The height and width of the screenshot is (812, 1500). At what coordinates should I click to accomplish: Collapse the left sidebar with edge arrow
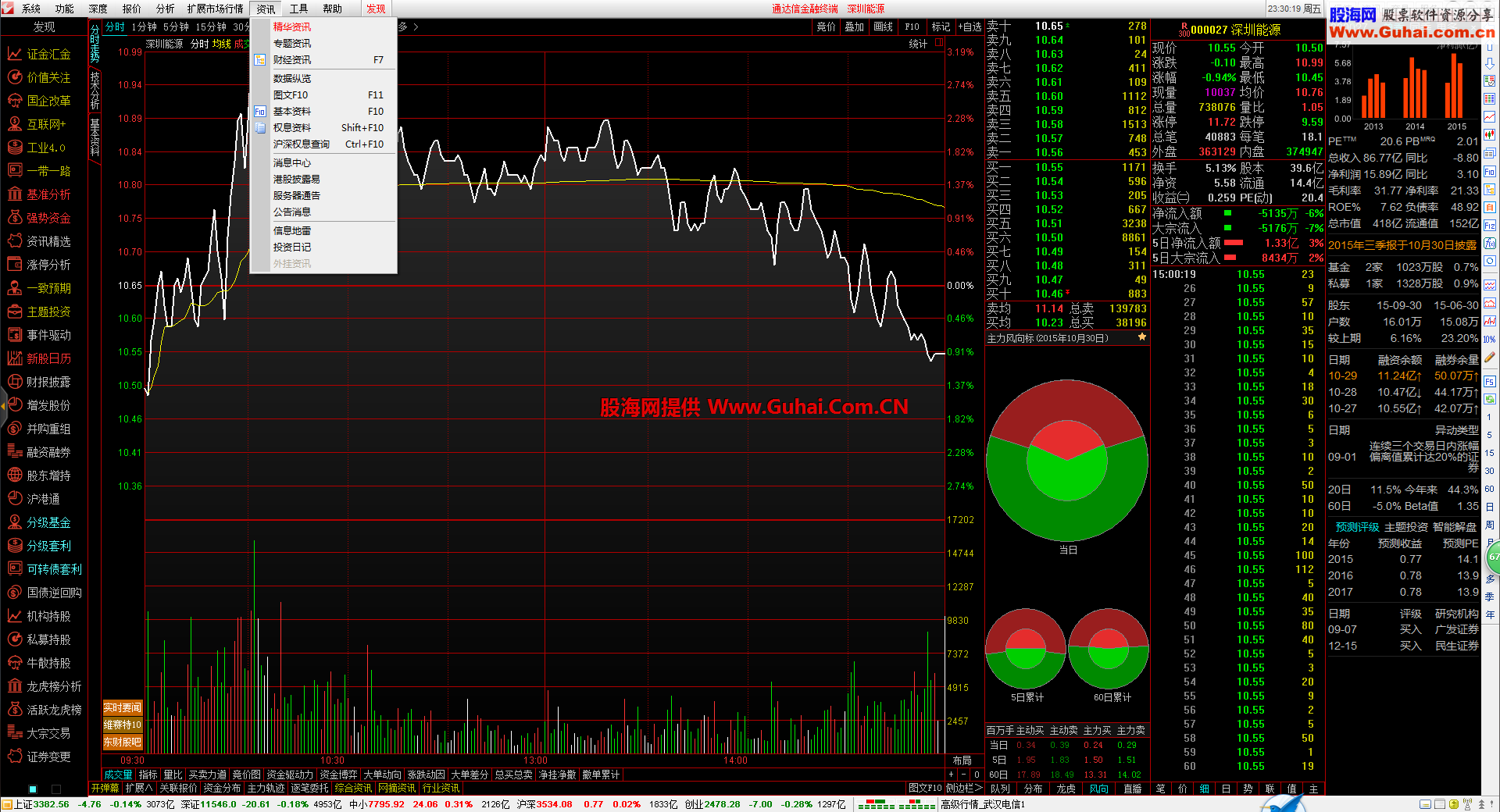3,405
